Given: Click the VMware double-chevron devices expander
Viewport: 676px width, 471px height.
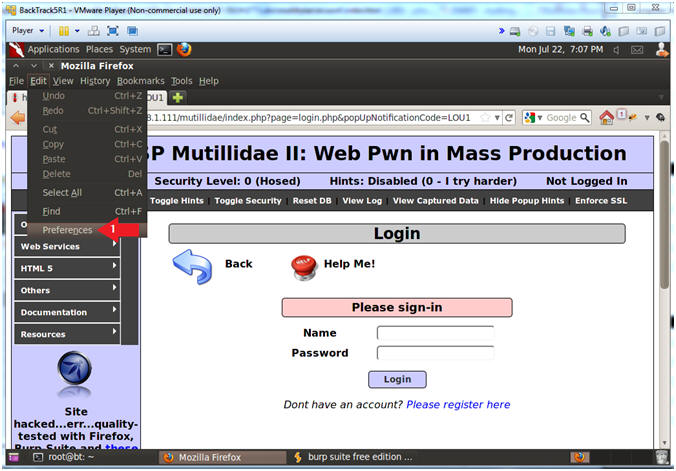Looking at the screenshot, I should 501,31.
